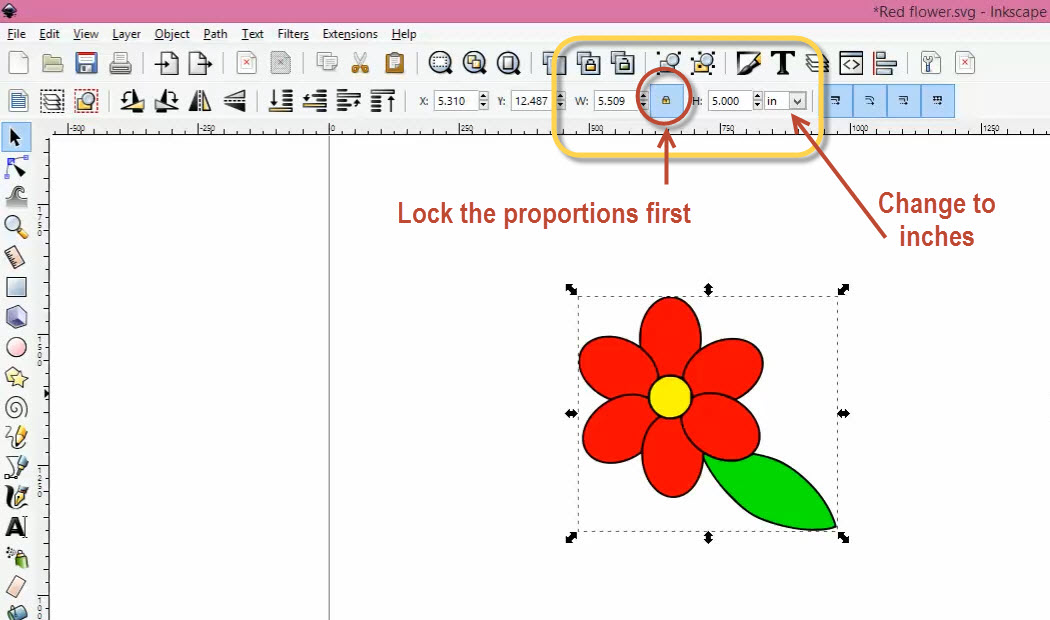The width and height of the screenshot is (1050, 620).
Task: Select the Spiral tool
Action: coord(16,407)
